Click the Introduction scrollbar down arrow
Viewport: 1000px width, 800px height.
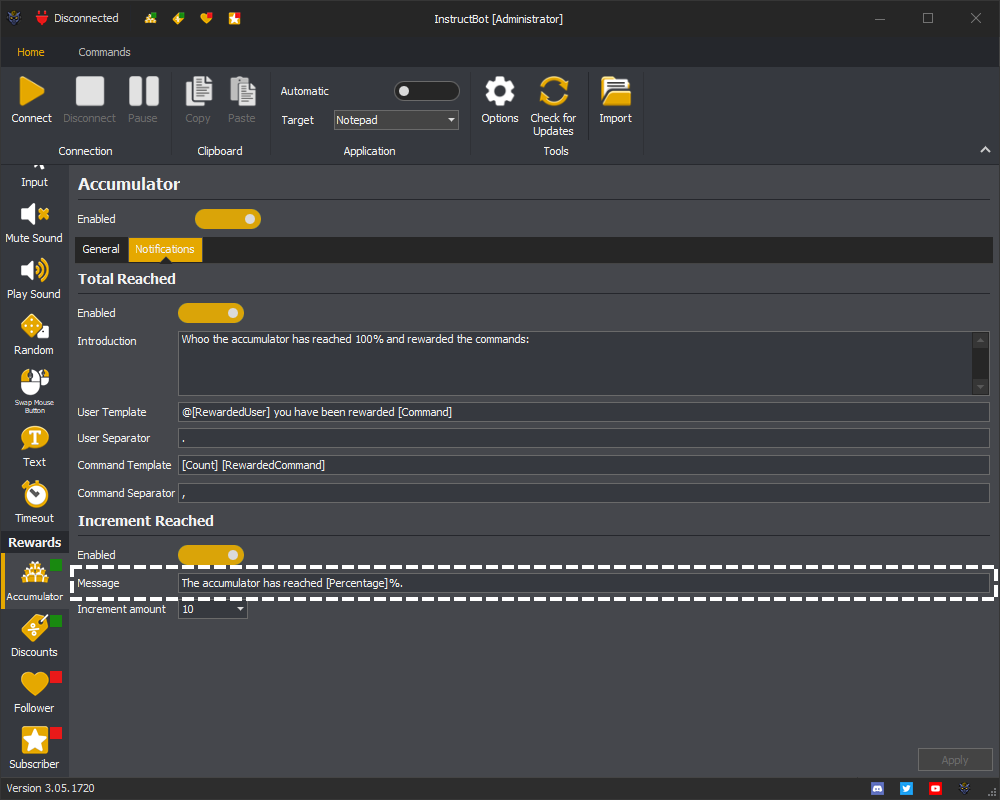[981, 387]
